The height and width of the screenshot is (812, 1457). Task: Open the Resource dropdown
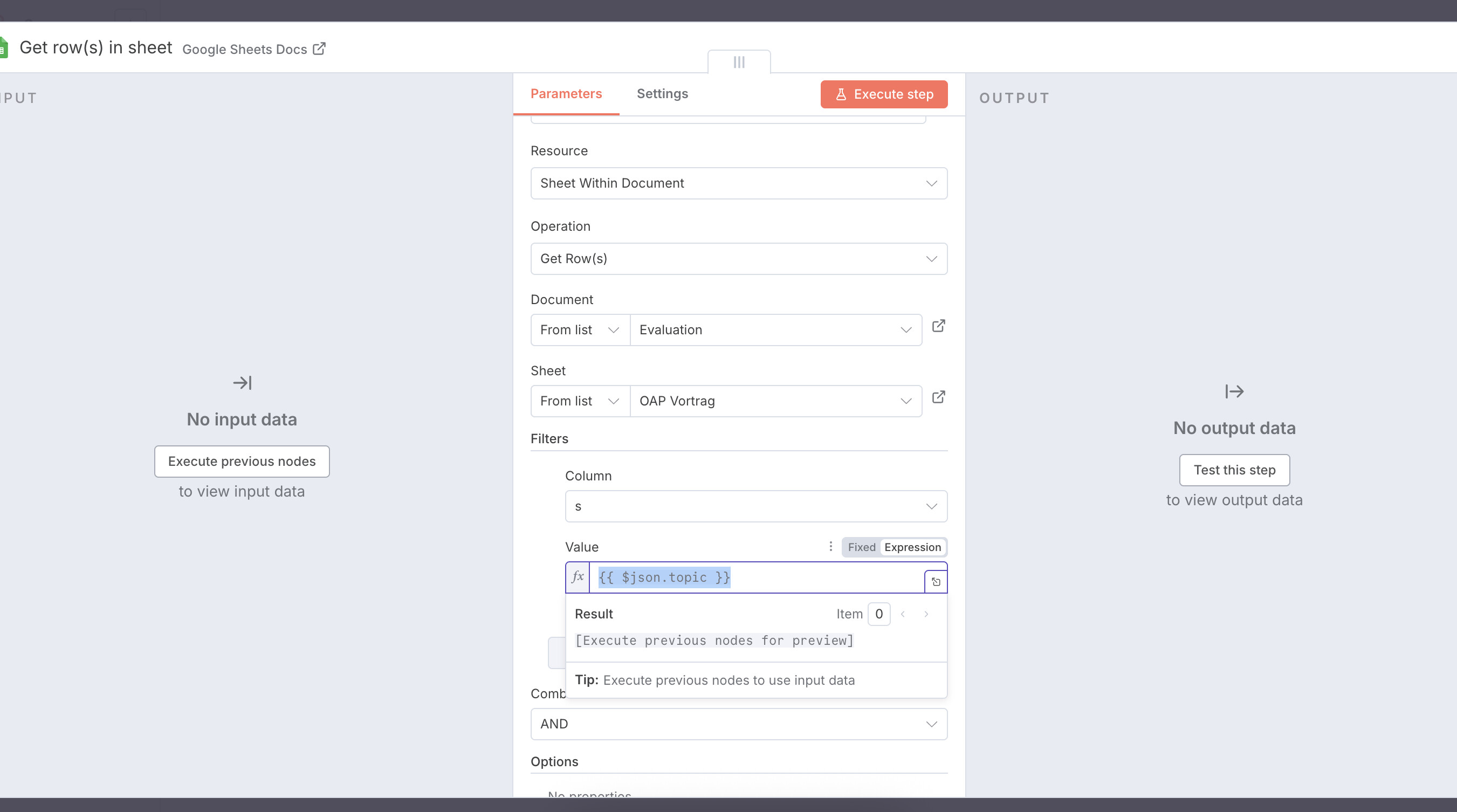pyautogui.click(x=739, y=183)
